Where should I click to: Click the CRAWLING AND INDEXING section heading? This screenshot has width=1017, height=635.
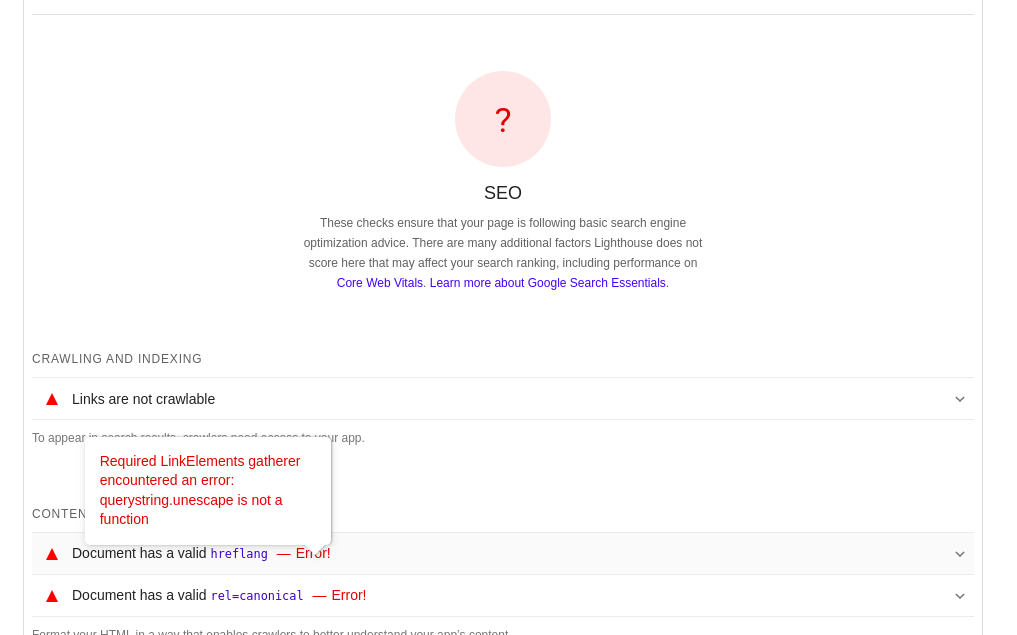point(116,358)
